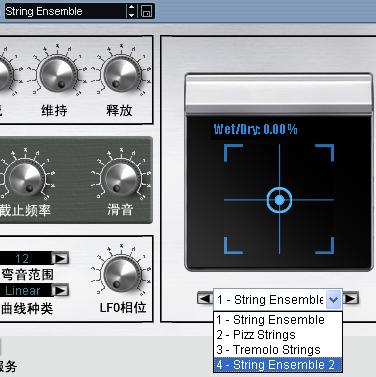376x377 pixels.
Task: Adjust the 维持 (sustain) knob
Action: point(57,74)
